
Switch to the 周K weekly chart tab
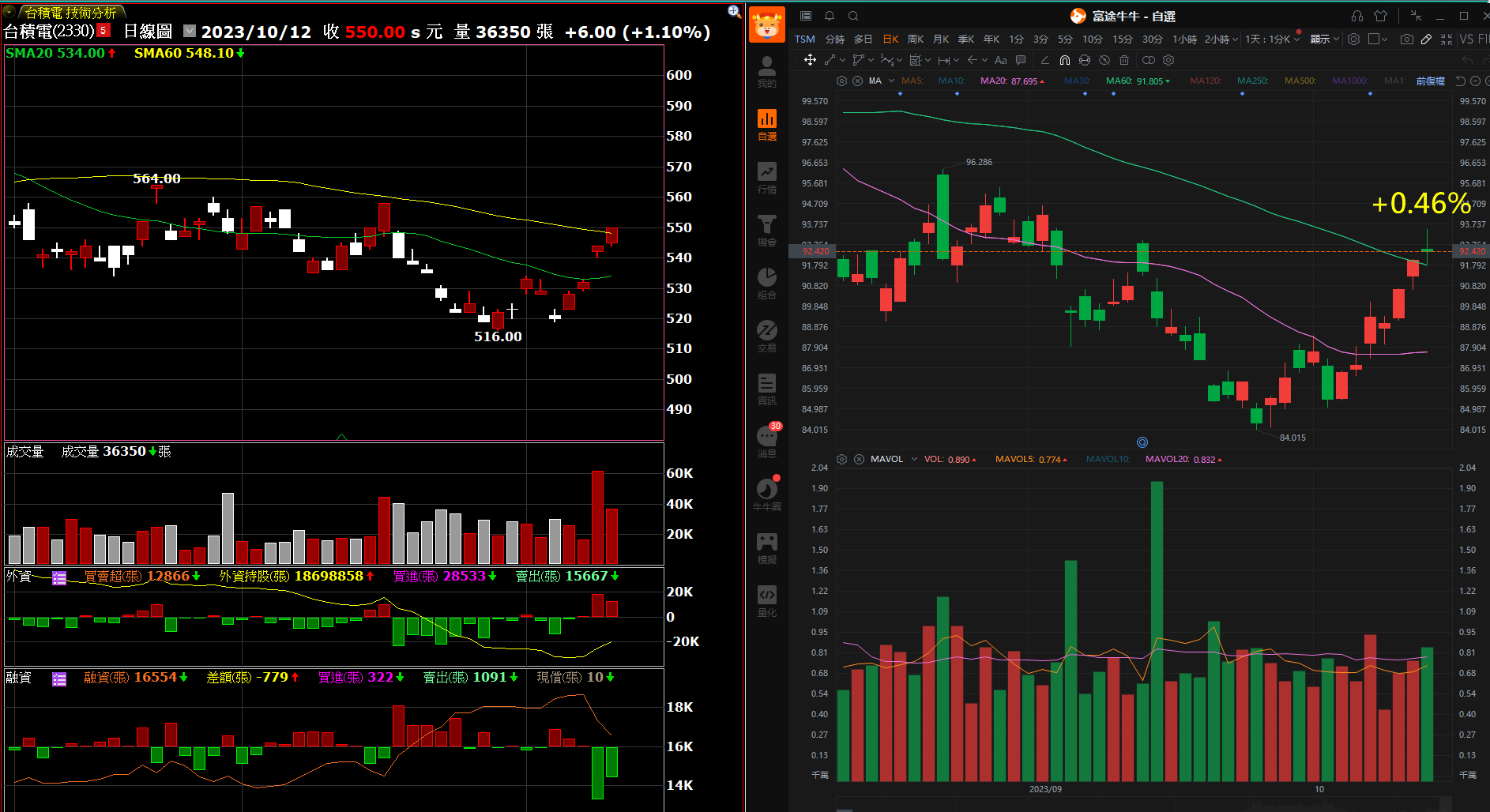coord(916,39)
